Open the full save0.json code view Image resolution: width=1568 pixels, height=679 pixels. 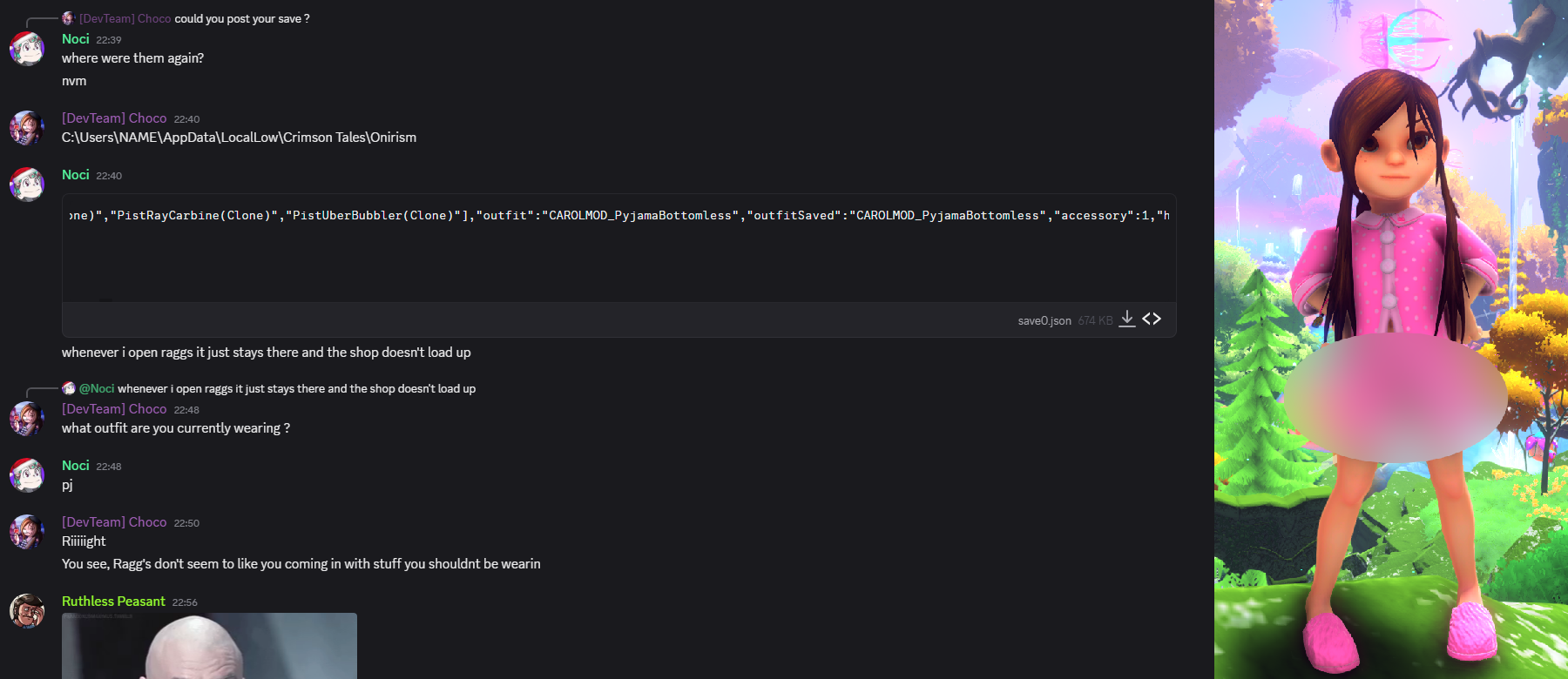(x=1152, y=319)
